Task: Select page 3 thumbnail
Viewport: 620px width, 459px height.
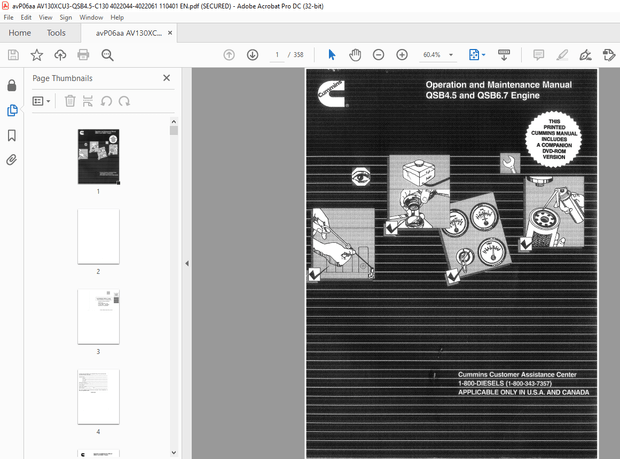Action: click(98, 317)
